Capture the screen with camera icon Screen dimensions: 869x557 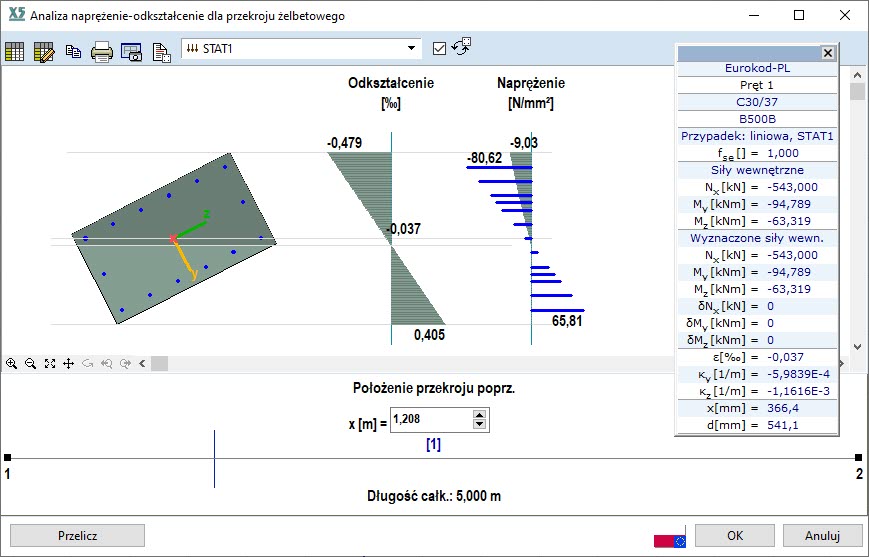(x=132, y=52)
